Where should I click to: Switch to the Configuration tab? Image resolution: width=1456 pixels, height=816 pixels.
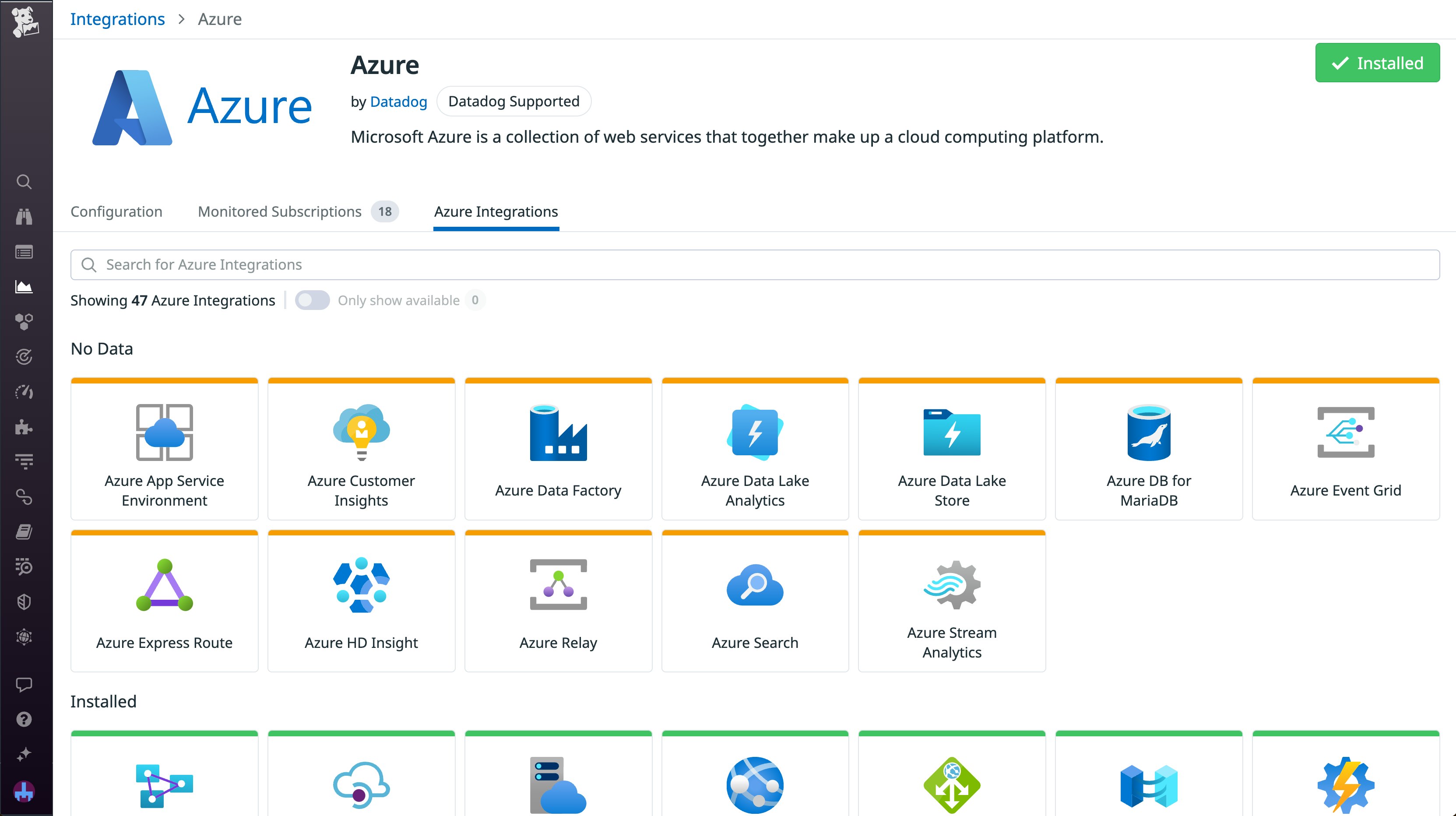coord(116,211)
